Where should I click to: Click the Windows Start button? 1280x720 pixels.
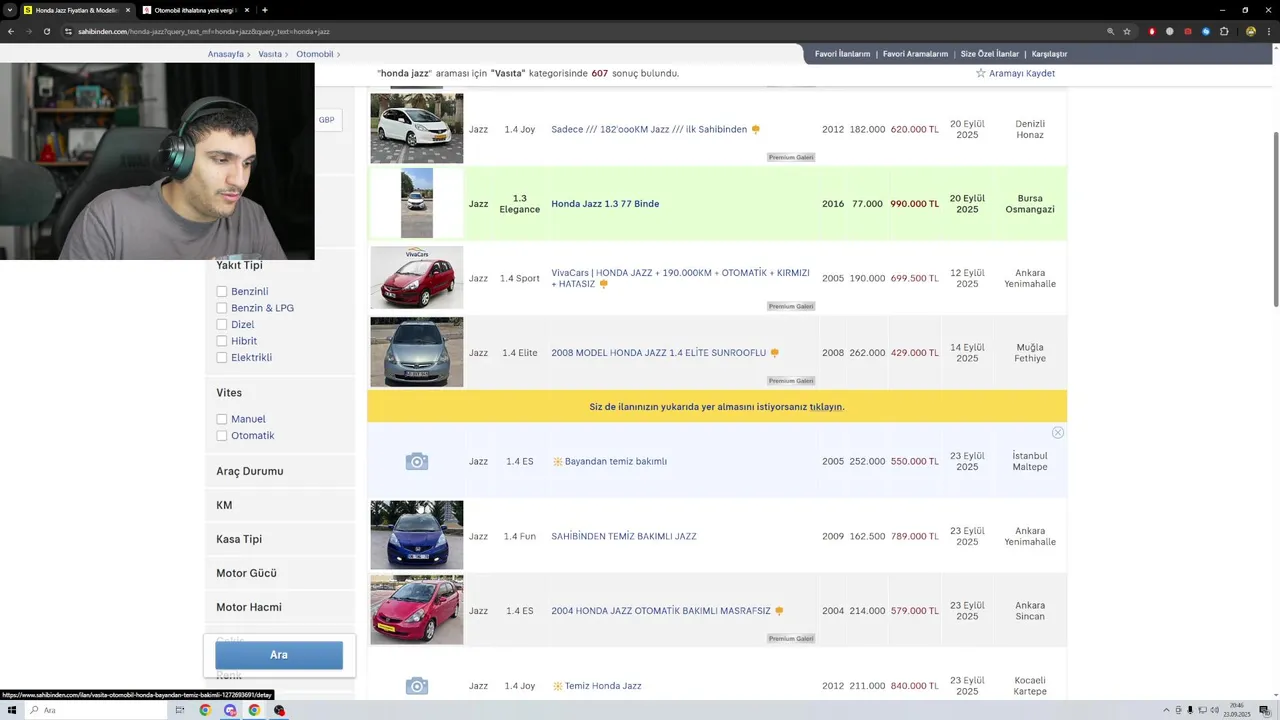coord(12,710)
